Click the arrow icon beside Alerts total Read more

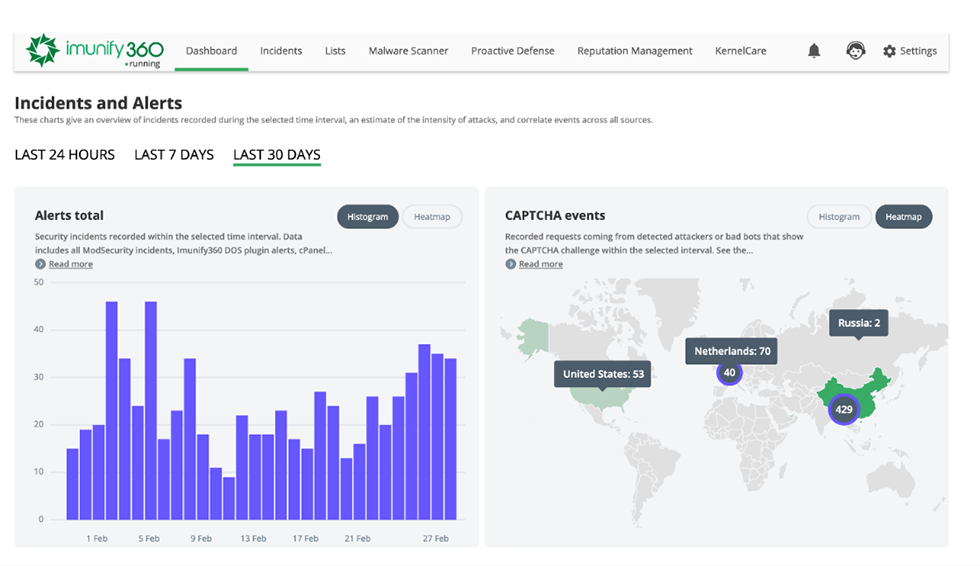point(40,264)
